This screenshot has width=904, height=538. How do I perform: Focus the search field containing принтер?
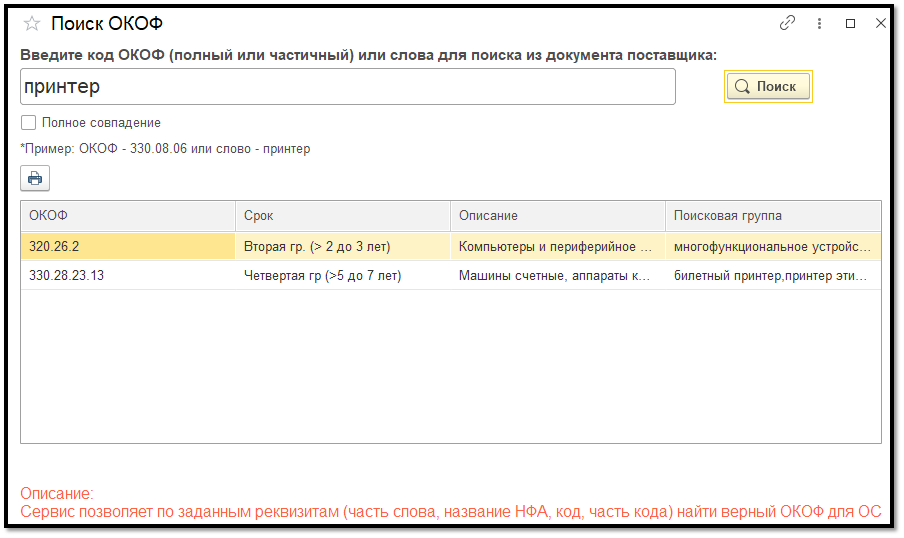point(348,86)
